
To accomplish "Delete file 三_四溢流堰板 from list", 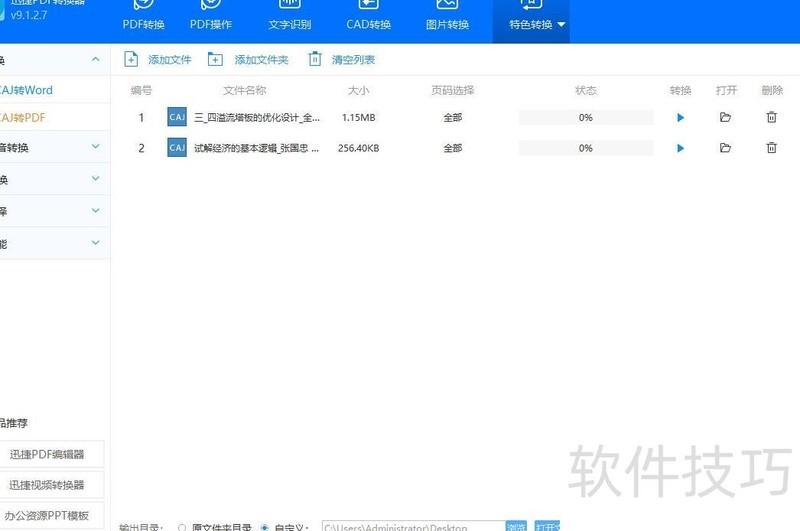I will coord(771,117).
